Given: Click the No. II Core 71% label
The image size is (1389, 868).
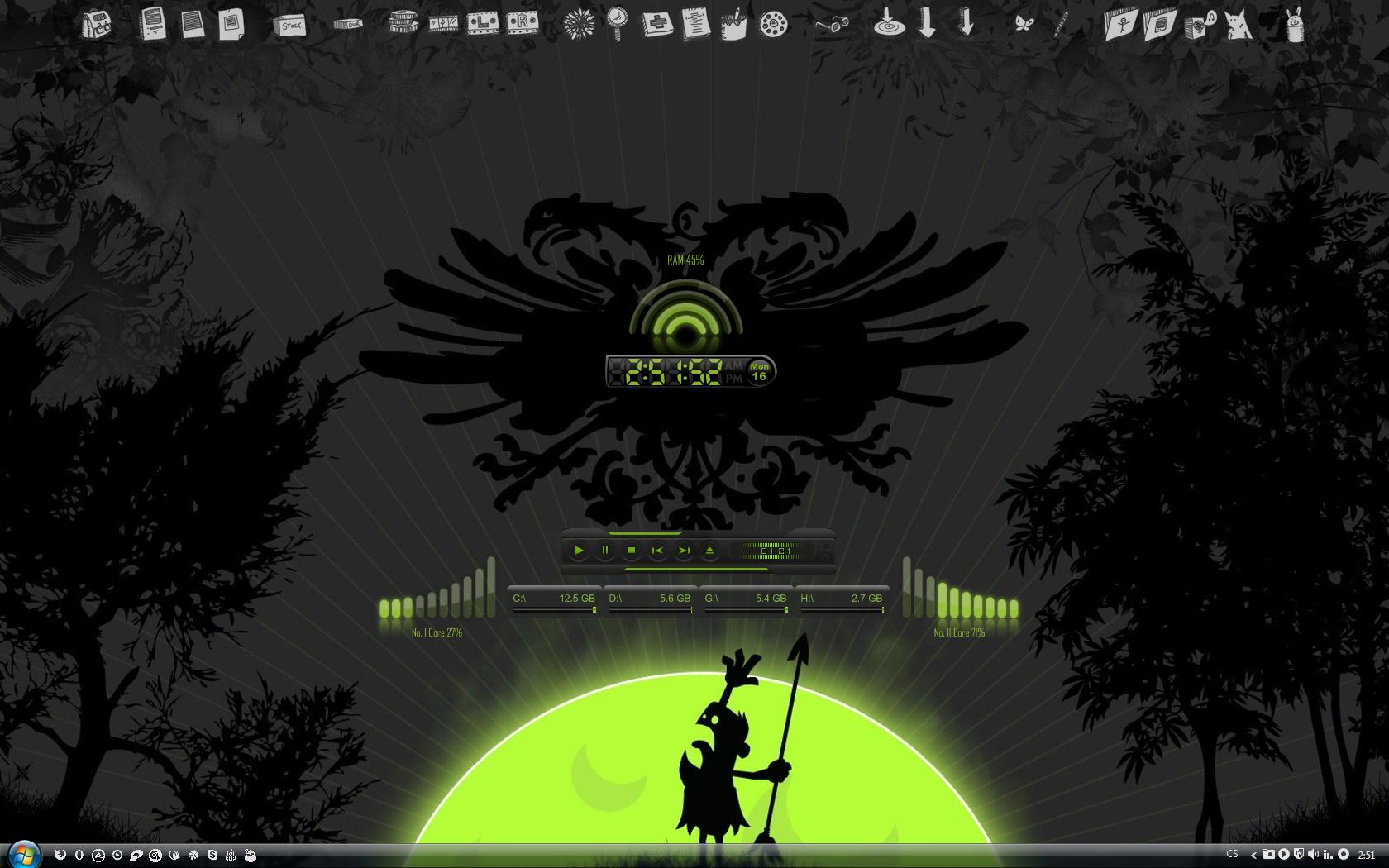Looking at the screenshot, I should [x=959, y=633].
